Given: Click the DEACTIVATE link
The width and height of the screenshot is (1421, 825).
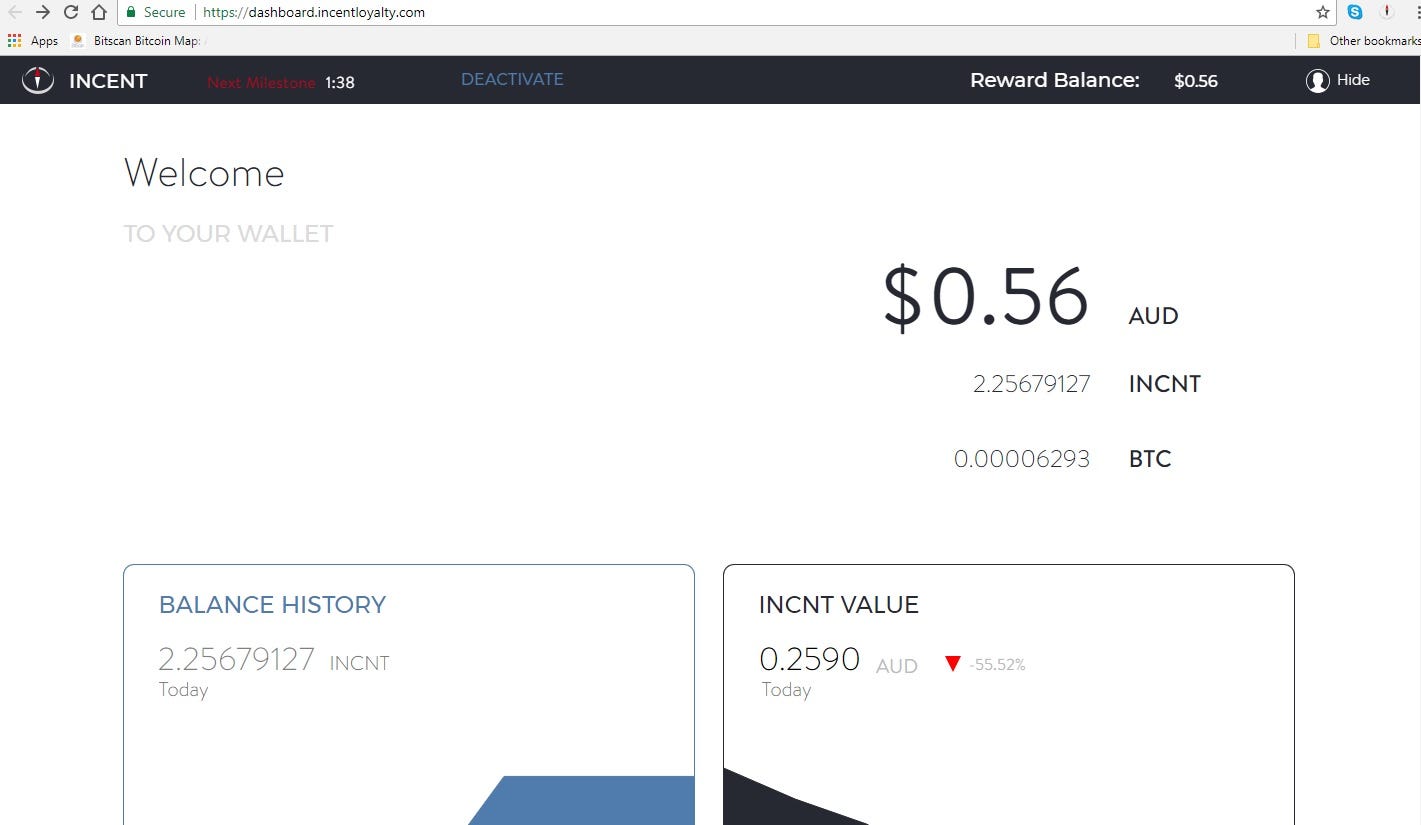Looking at the screenshot, I should tap(512, 79).
